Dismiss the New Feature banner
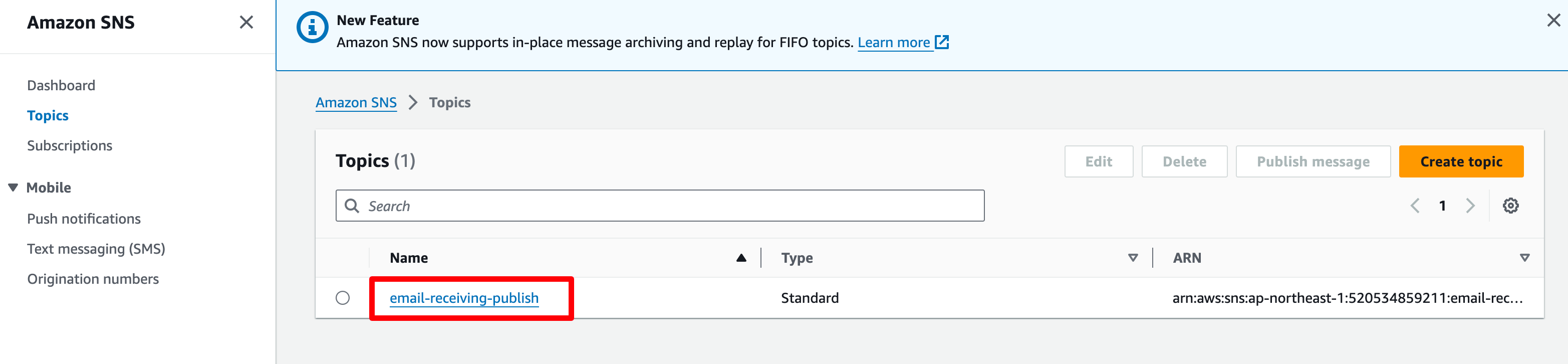 [x=1553, y=21]
